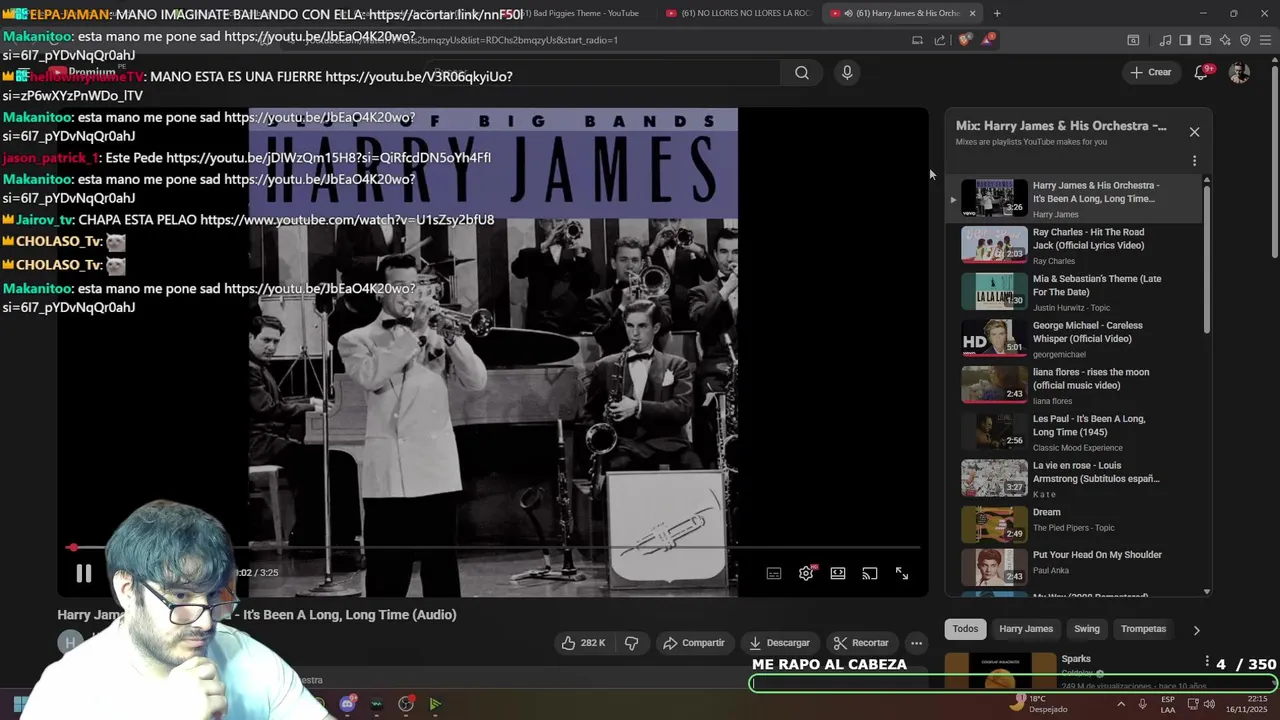
Task: Toggle subtitles in the video player
Action: tap(774, 573)
